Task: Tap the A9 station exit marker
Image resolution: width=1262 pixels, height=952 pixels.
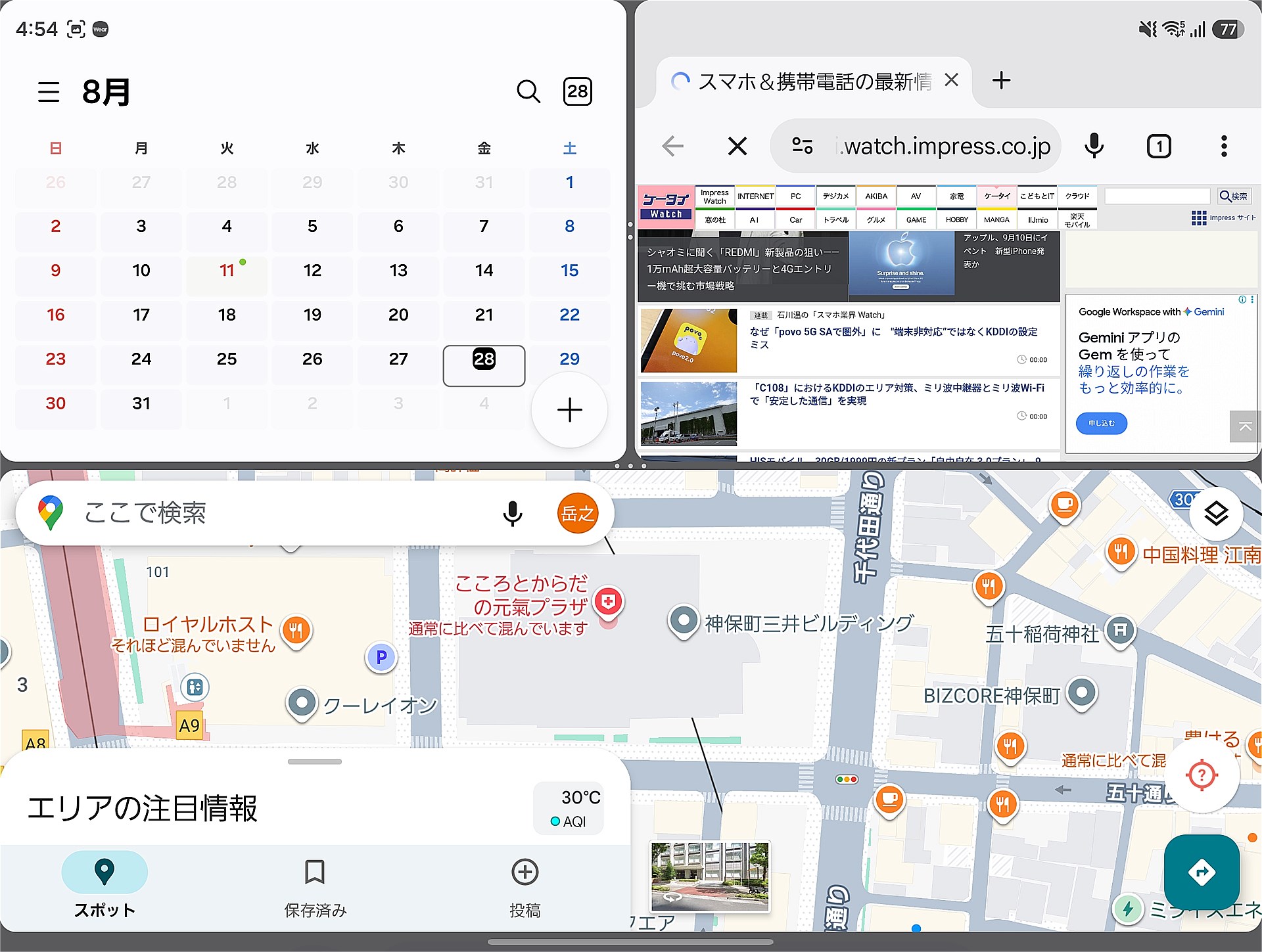Action: 189,725
